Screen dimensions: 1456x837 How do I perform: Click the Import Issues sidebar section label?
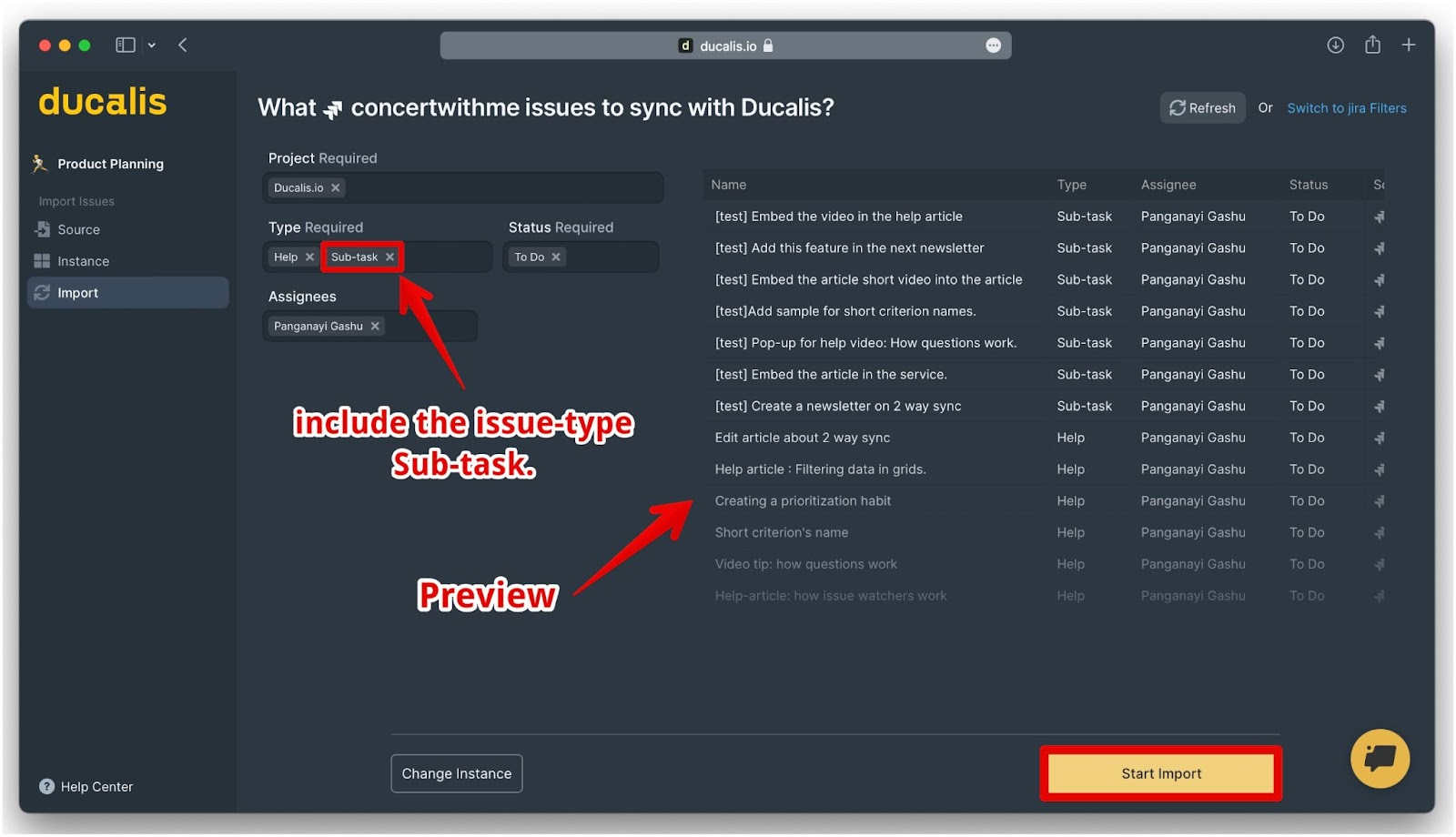(x=76, y=202)
